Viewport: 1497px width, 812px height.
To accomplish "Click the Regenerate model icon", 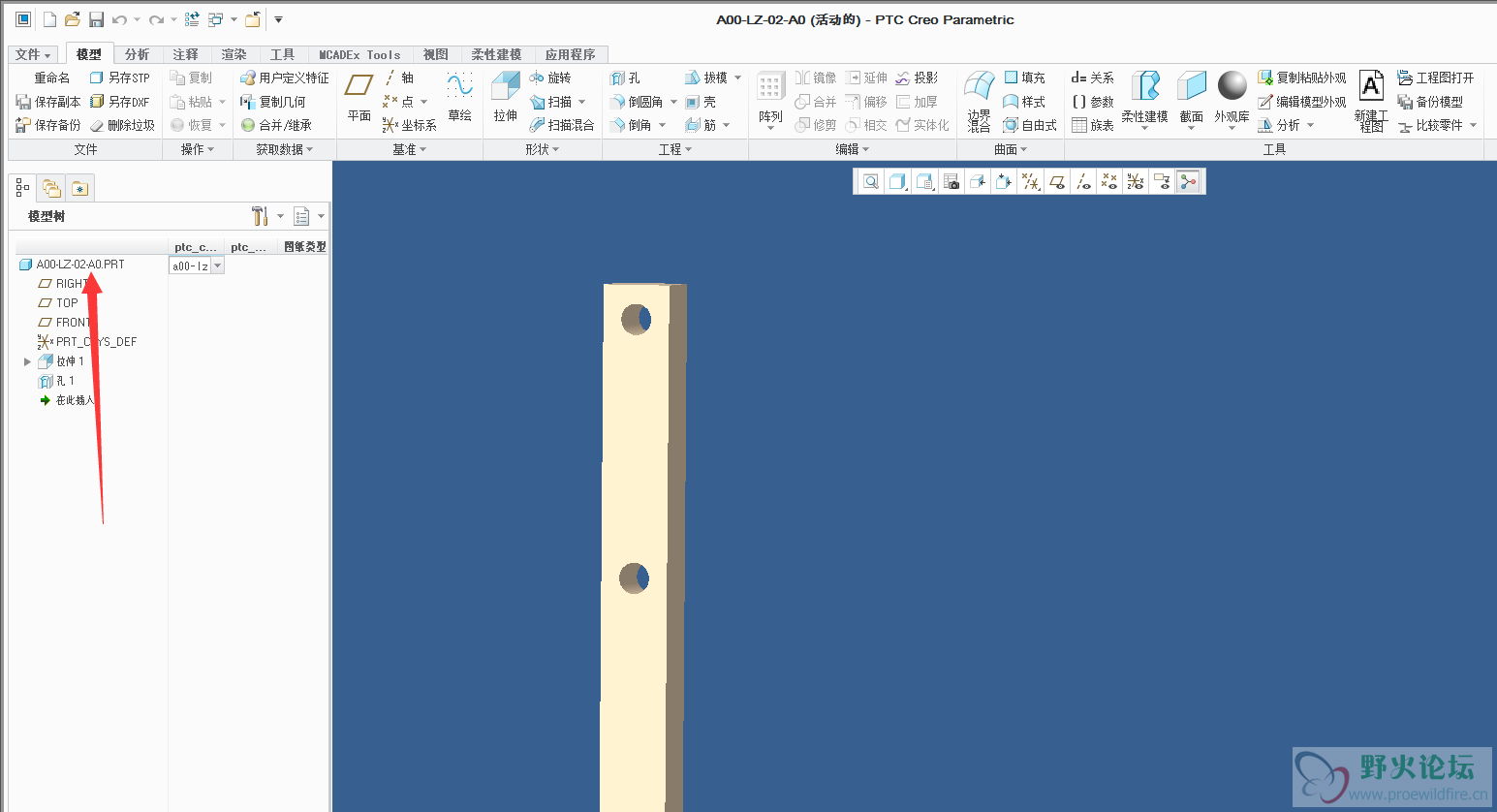I will click(192, 19).
